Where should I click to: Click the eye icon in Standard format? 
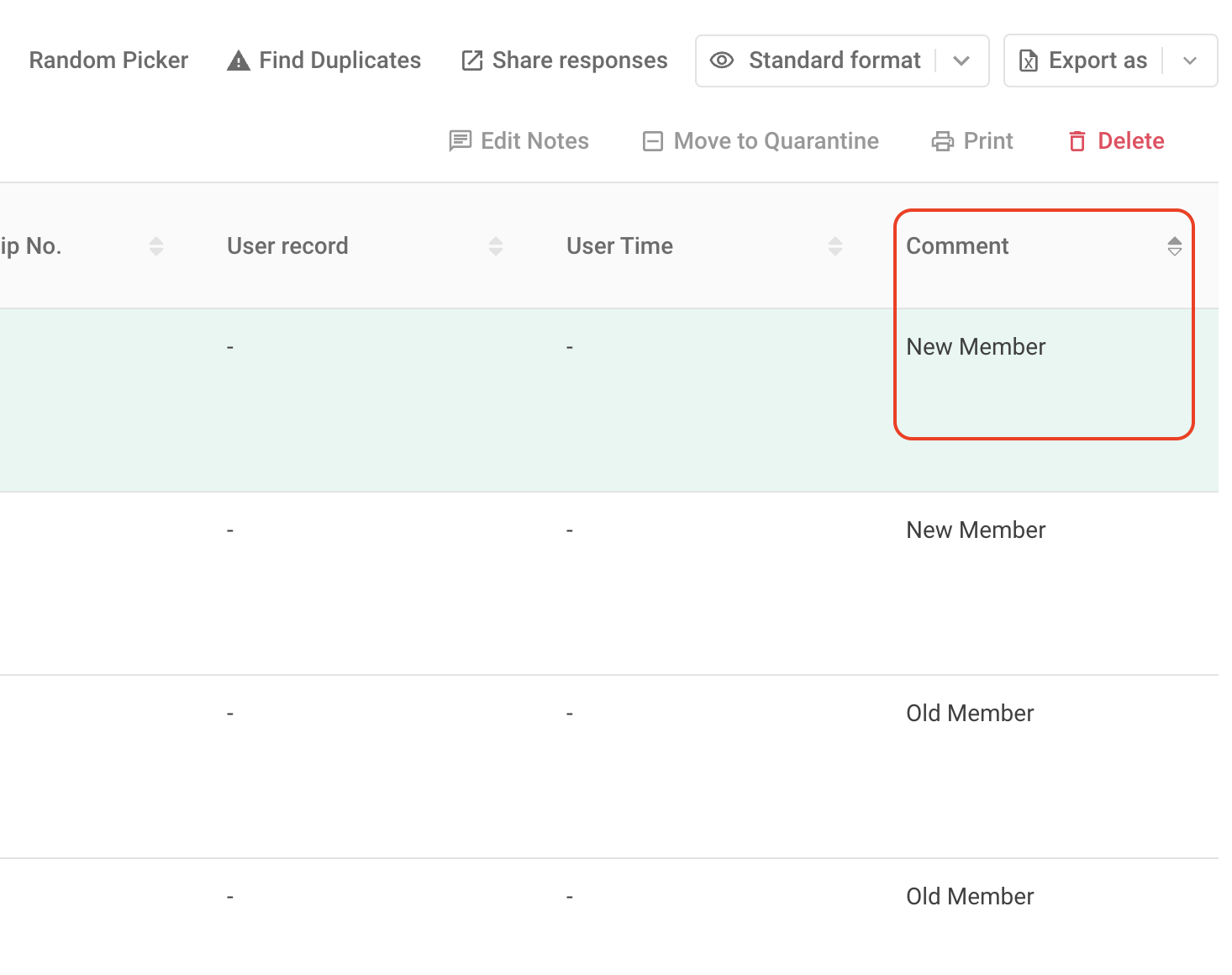tap(722, 61)
